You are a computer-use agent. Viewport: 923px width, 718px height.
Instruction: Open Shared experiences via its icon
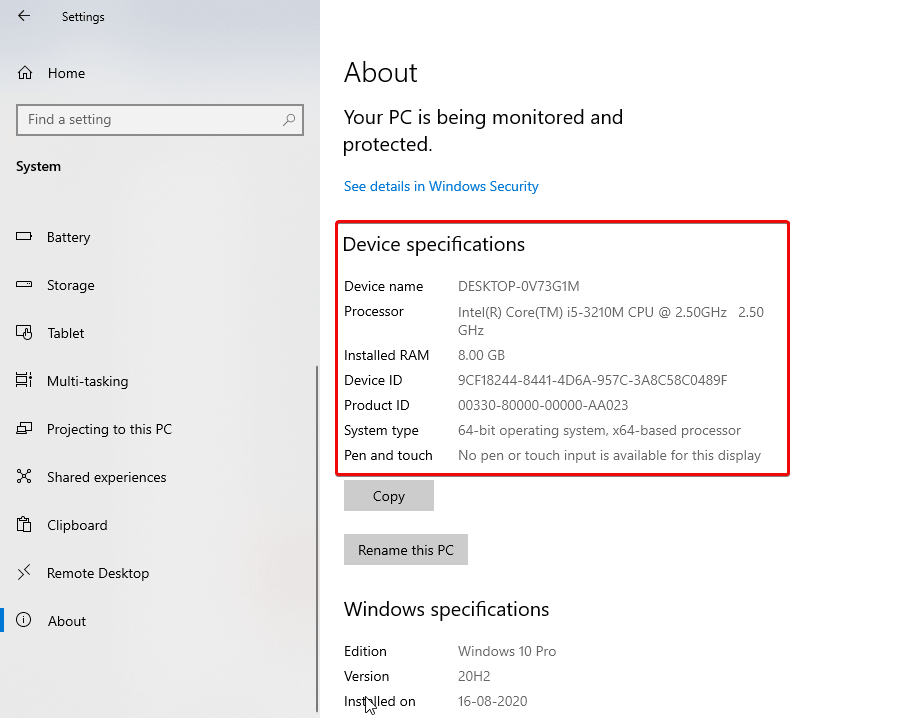(26, 477)
